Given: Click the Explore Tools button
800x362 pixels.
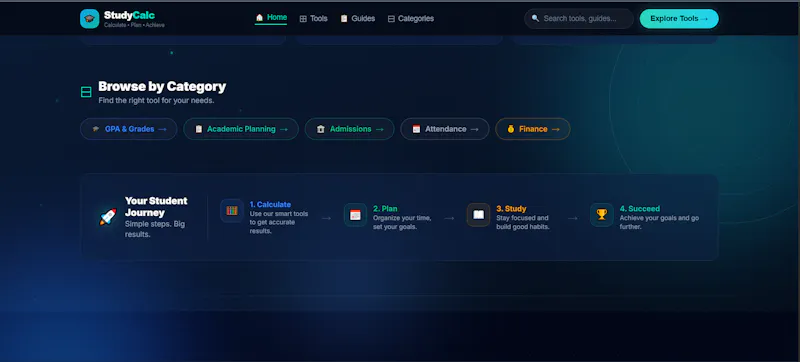Looking at the screenshot, I should [x=679, y=18].
